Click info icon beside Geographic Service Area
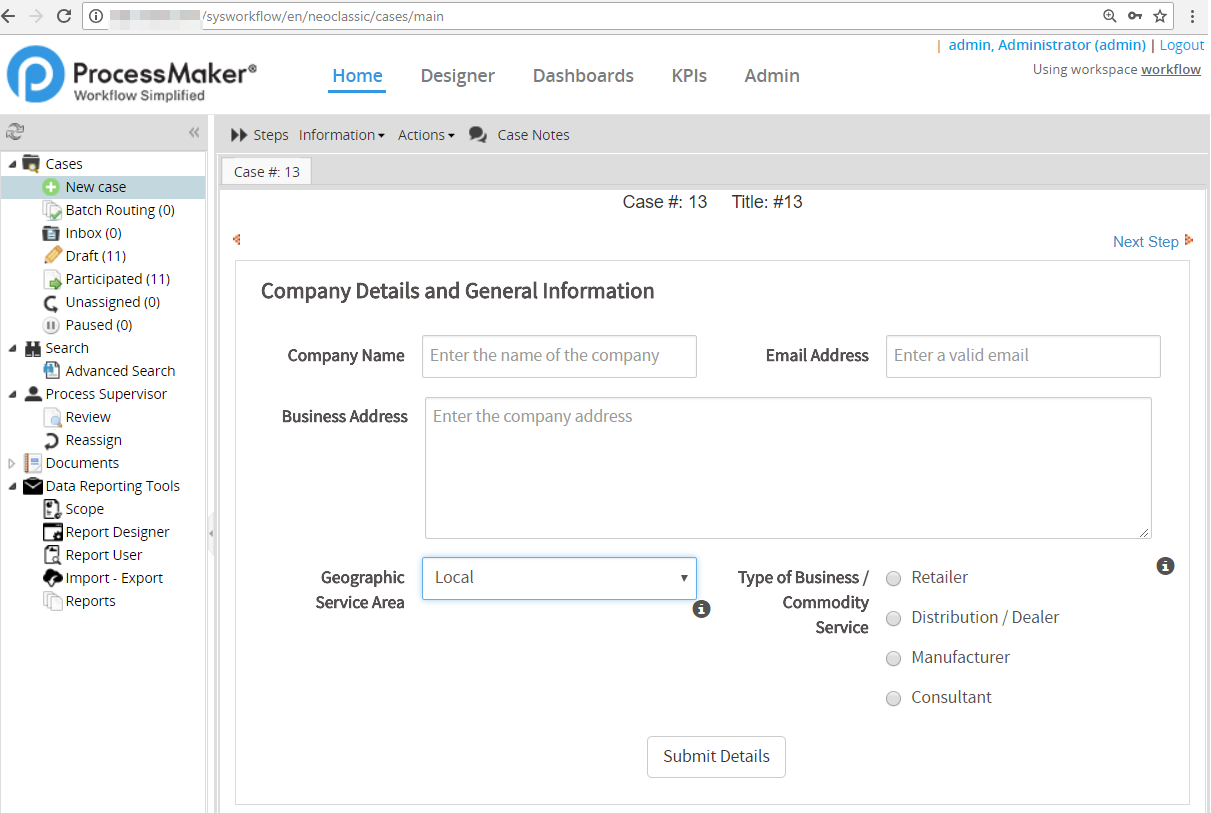The height and width of the screenshot is (813, 1211). tap(702, 609)
